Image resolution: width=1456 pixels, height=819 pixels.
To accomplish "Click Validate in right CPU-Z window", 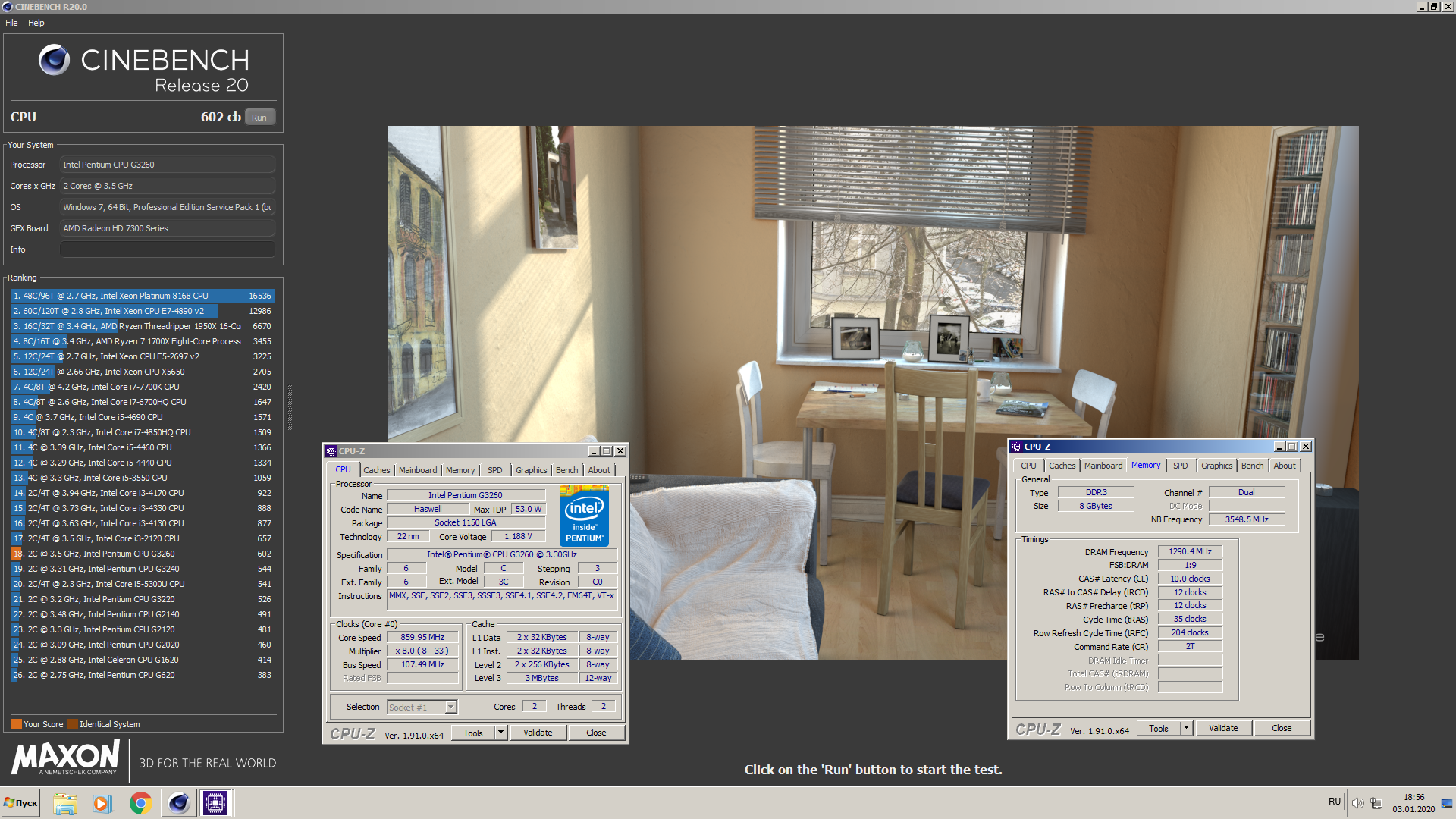I will (1223, 729).
